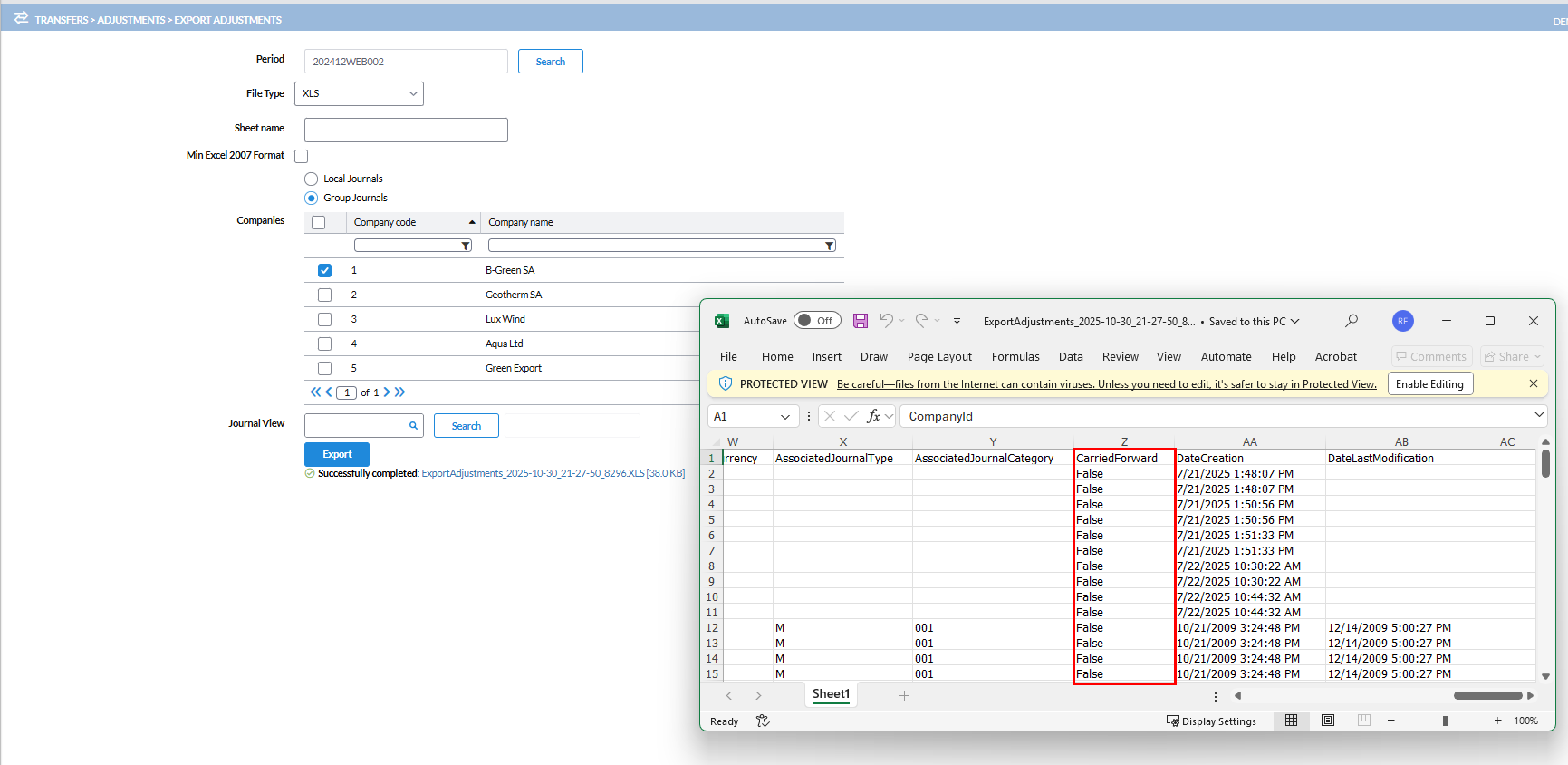This screenshot has width=1568, height=765.
Task: Click the Company name filter icon
Action: pos(829,246)
